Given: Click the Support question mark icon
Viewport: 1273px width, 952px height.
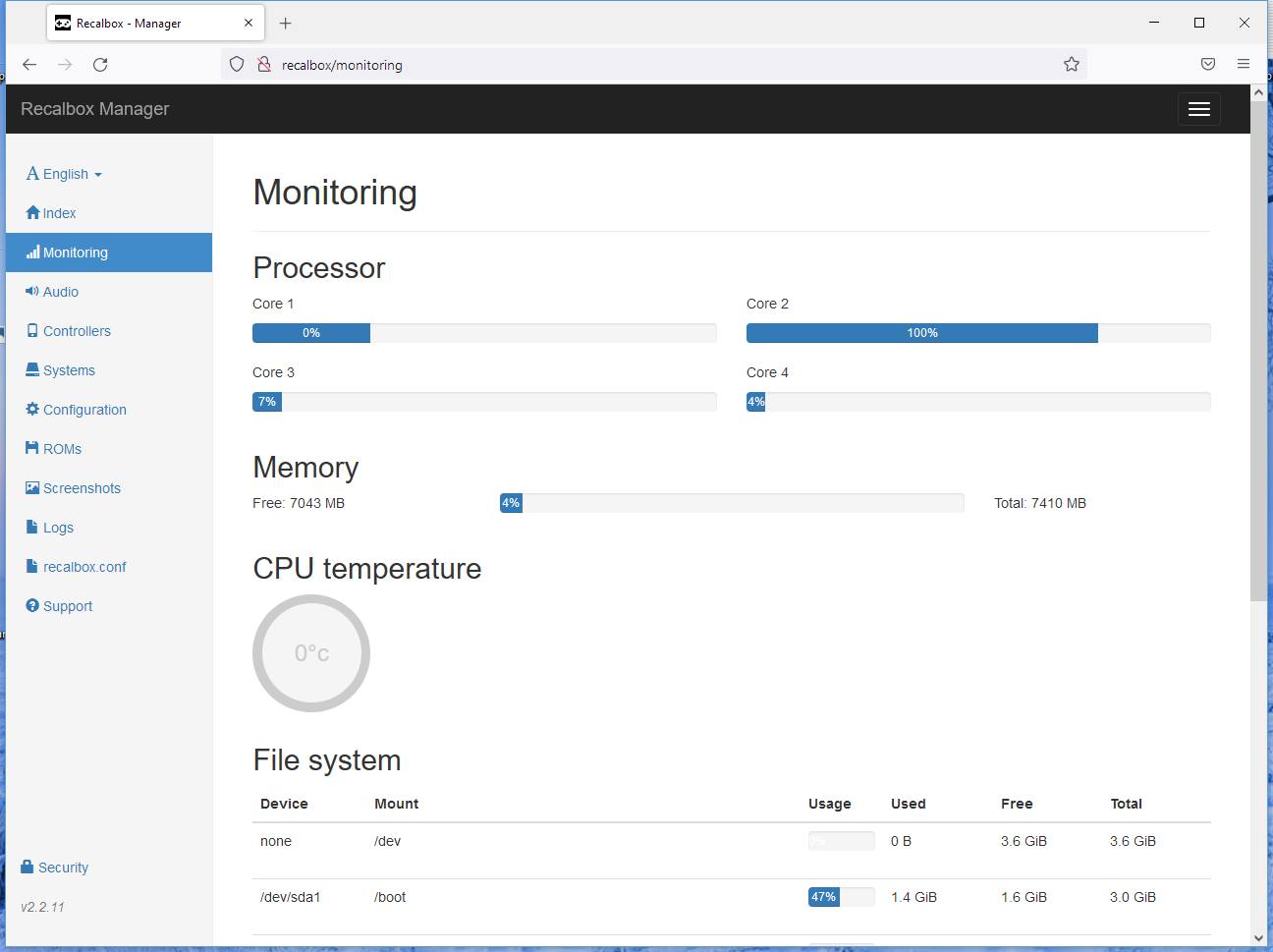Looking at the screenshot, I should 32,606.
